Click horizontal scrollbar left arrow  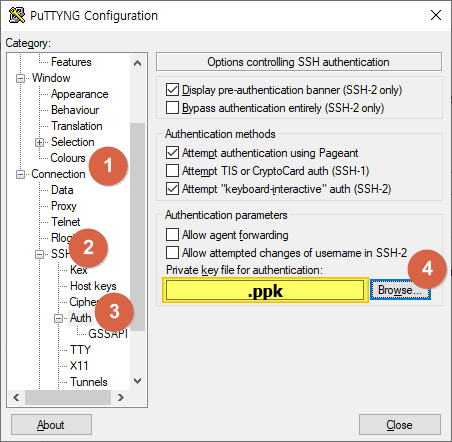coord(16,397)
